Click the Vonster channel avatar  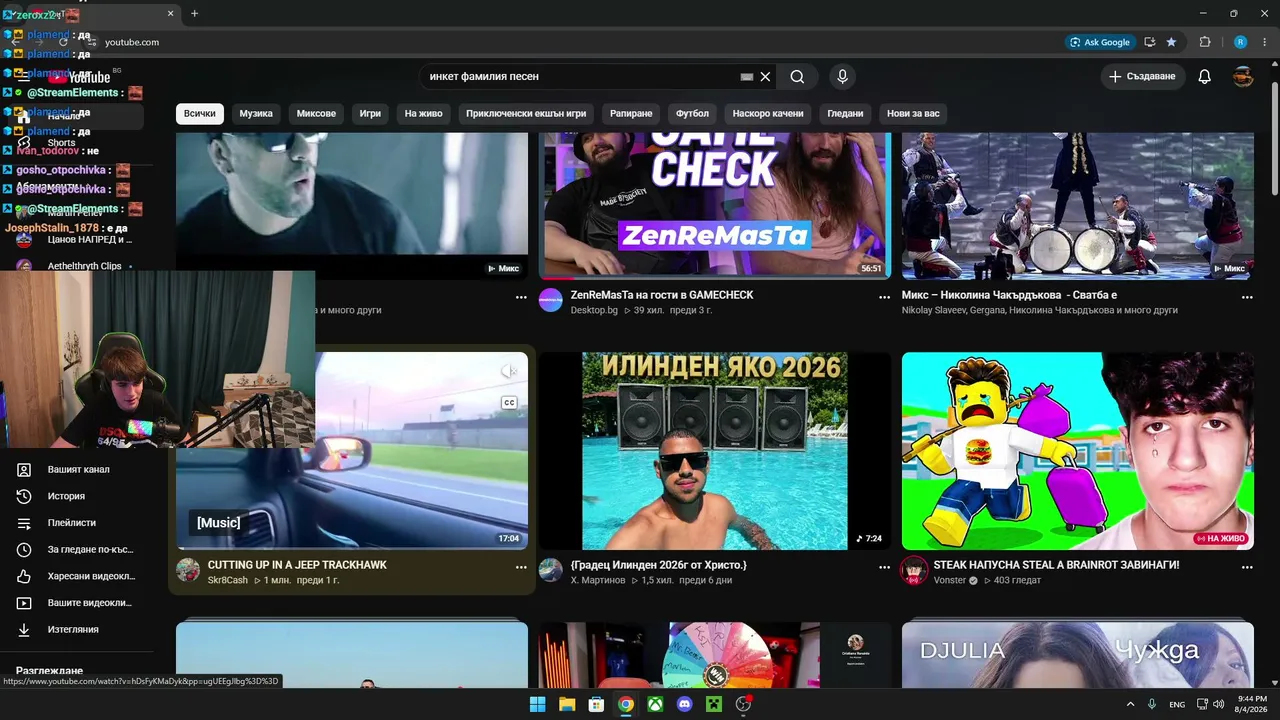(x=914, y=570)
